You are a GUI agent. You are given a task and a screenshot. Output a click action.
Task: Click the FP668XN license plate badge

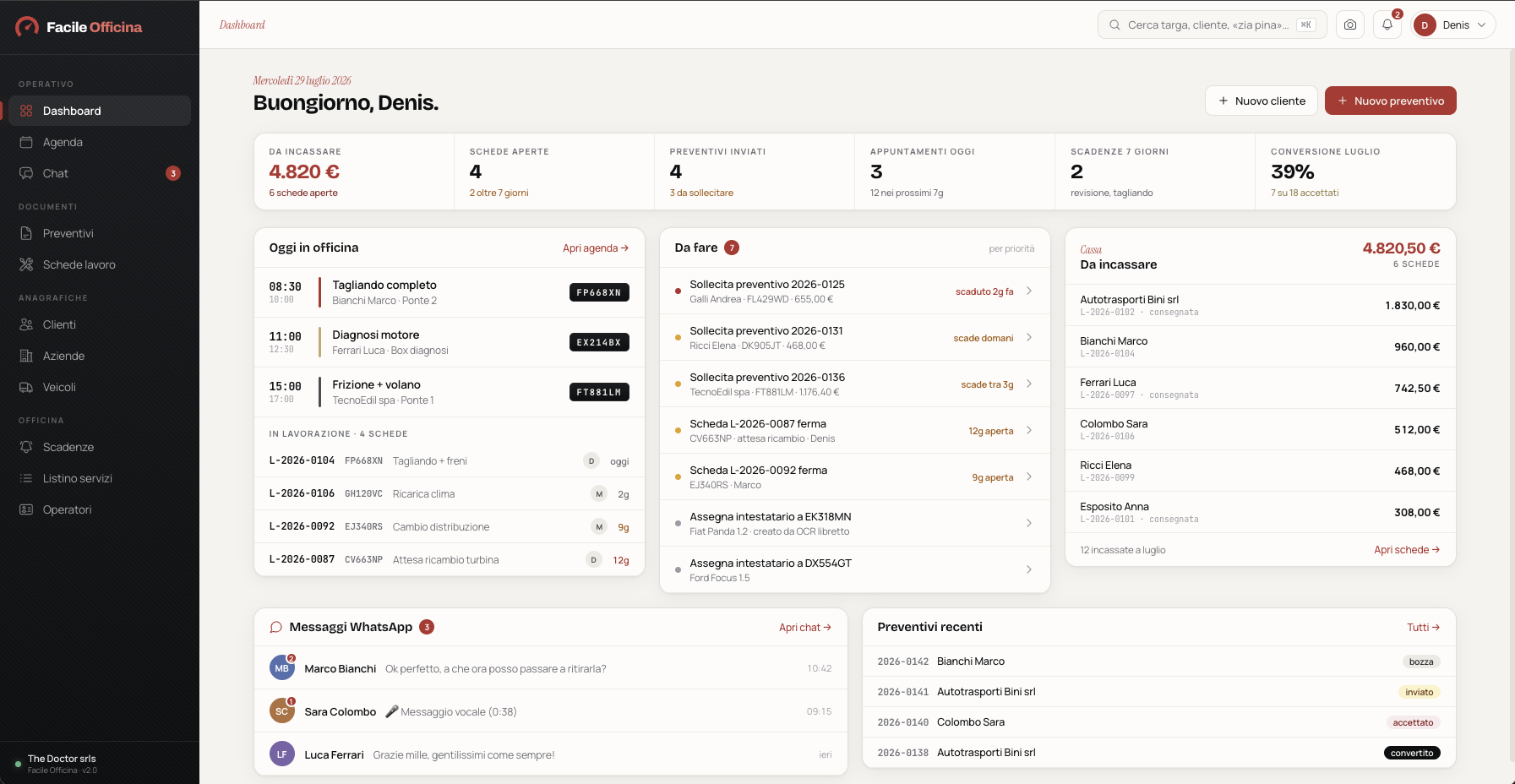pyautogui.click(x=599, y=292)
